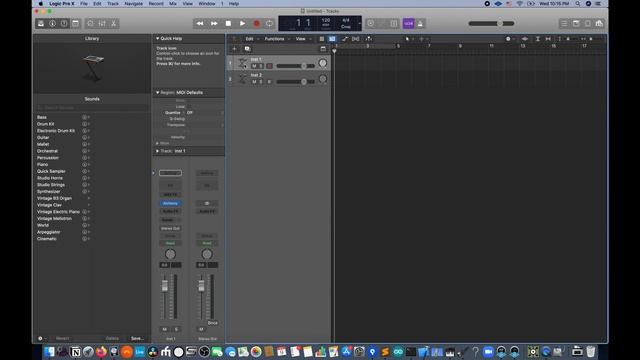Collapse the Region MIDI Defaults section
Viewport: 640px width, 360px height.
(x=158, y=93)
